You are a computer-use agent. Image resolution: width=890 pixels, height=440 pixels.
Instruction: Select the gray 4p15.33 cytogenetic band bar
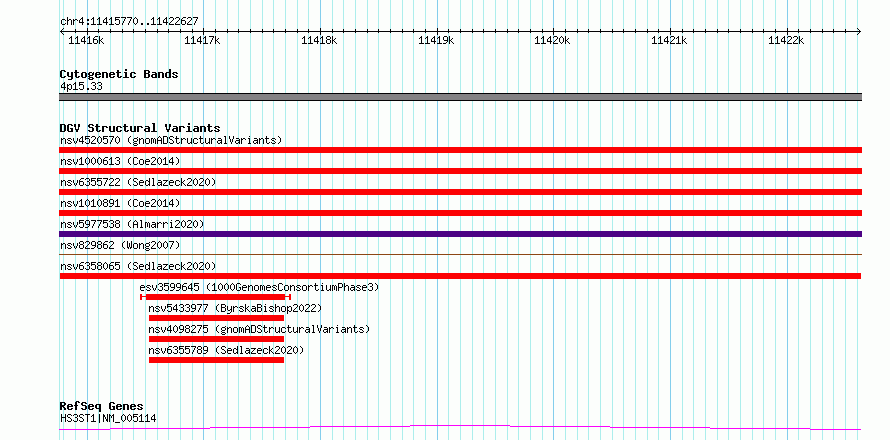click(x=460, y=97)
